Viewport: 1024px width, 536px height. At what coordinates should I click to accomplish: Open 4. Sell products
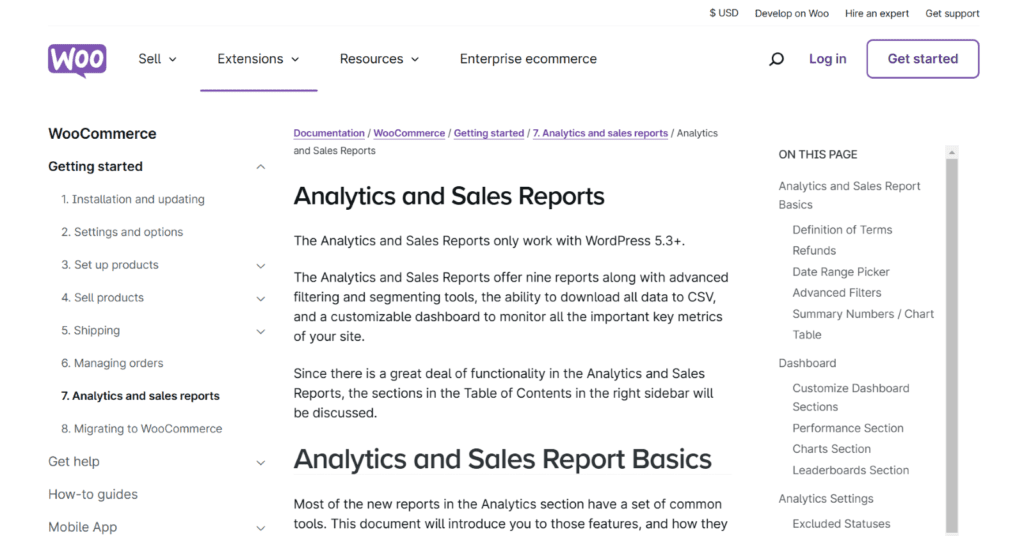pyautogui.click(x=103, y=297)
